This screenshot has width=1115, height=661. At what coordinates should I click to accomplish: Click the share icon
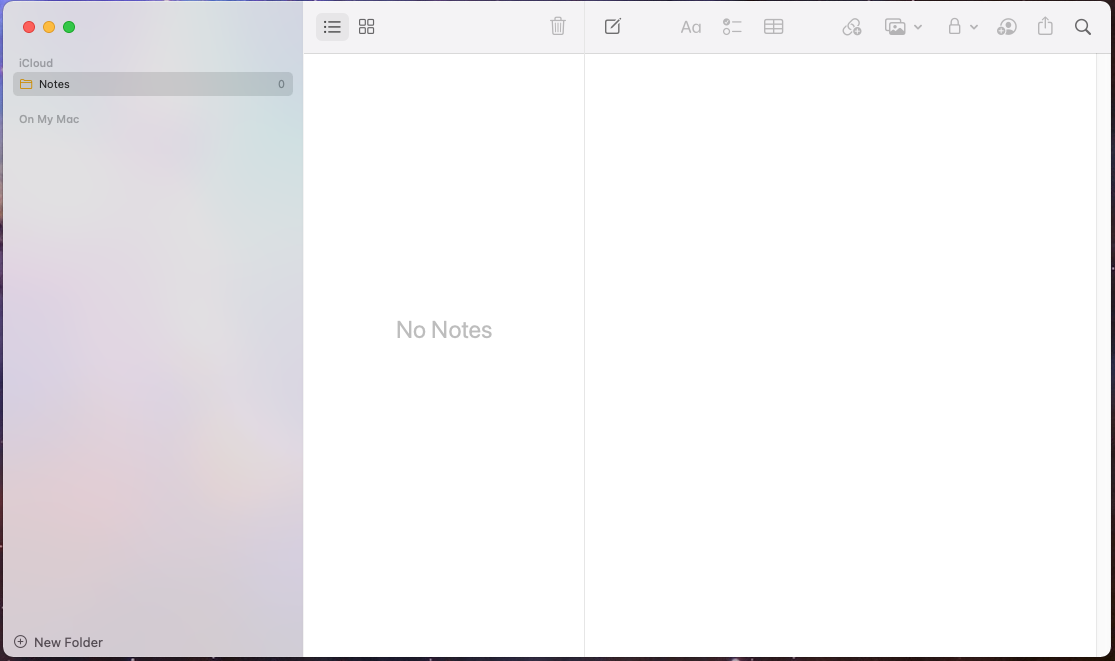click(x=1045, y=26)
